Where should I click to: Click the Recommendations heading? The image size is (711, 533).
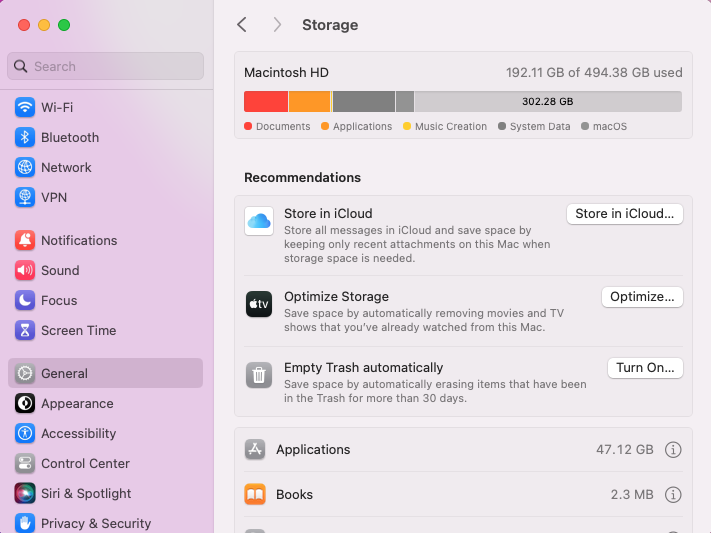pos(302,177)
